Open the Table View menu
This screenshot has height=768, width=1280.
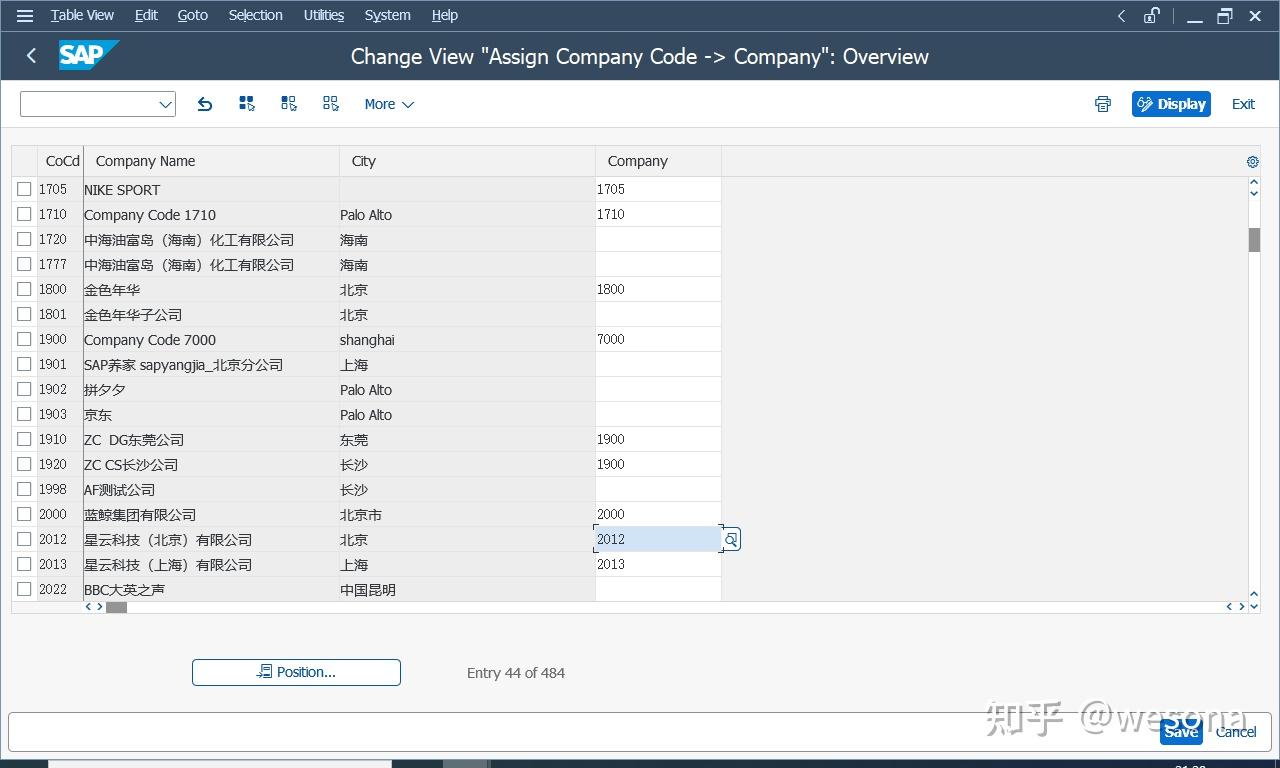point(81,15)
